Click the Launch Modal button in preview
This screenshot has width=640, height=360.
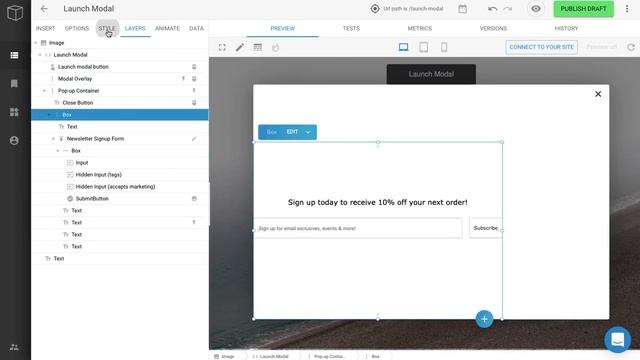[431, 74]
